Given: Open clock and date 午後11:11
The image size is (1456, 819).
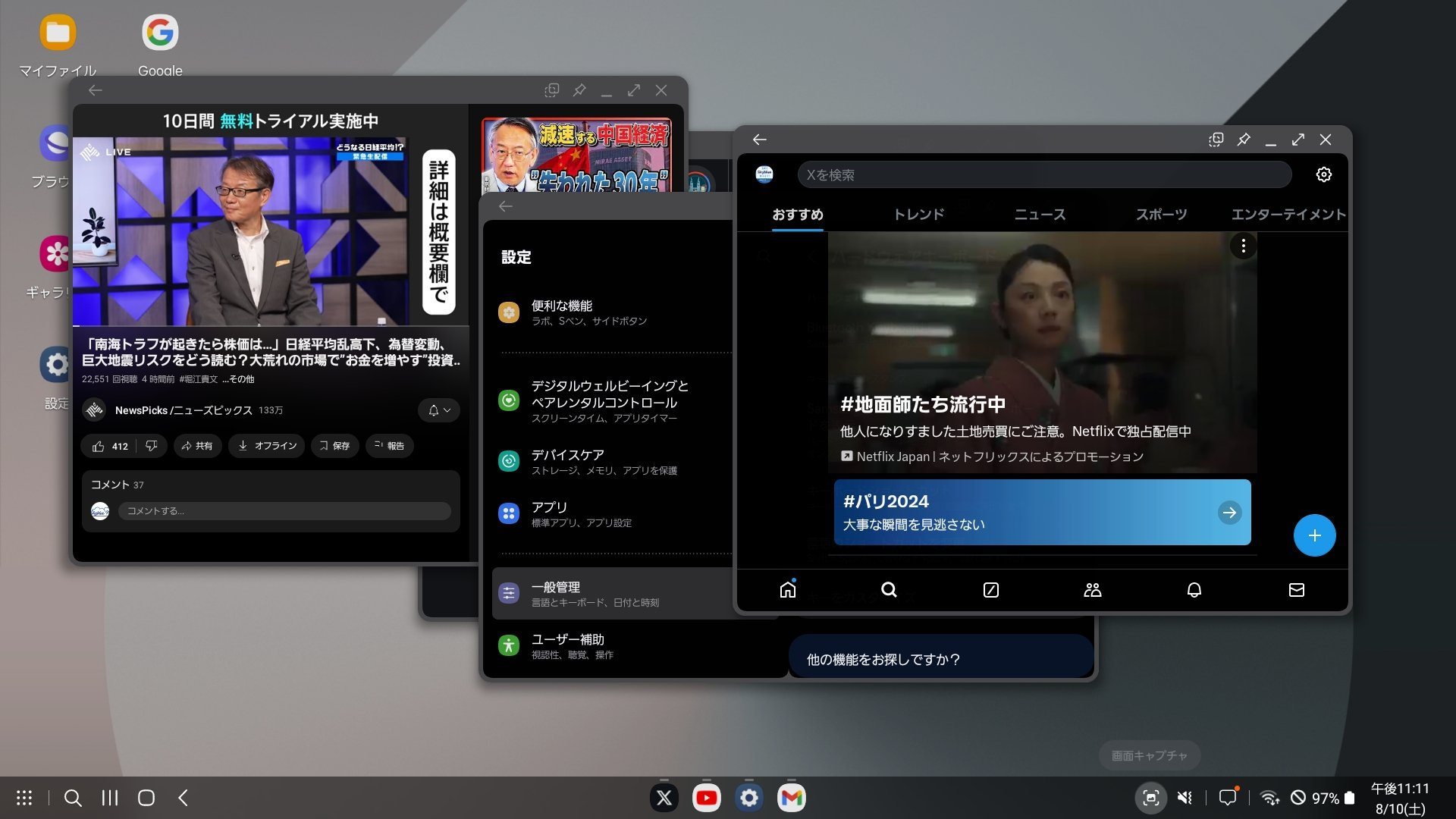Looking at the screenshot, I should (x=1400, y=799).
